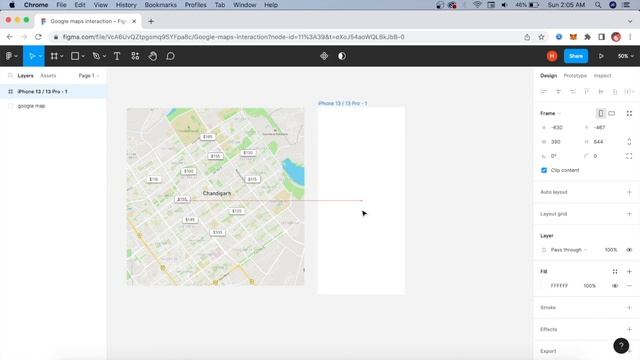Open the Frame type dropdown

coord(550,113)
